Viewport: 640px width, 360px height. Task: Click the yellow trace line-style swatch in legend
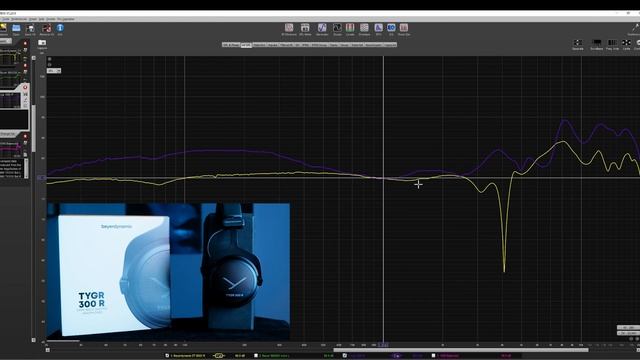click(x=219, y=356)
